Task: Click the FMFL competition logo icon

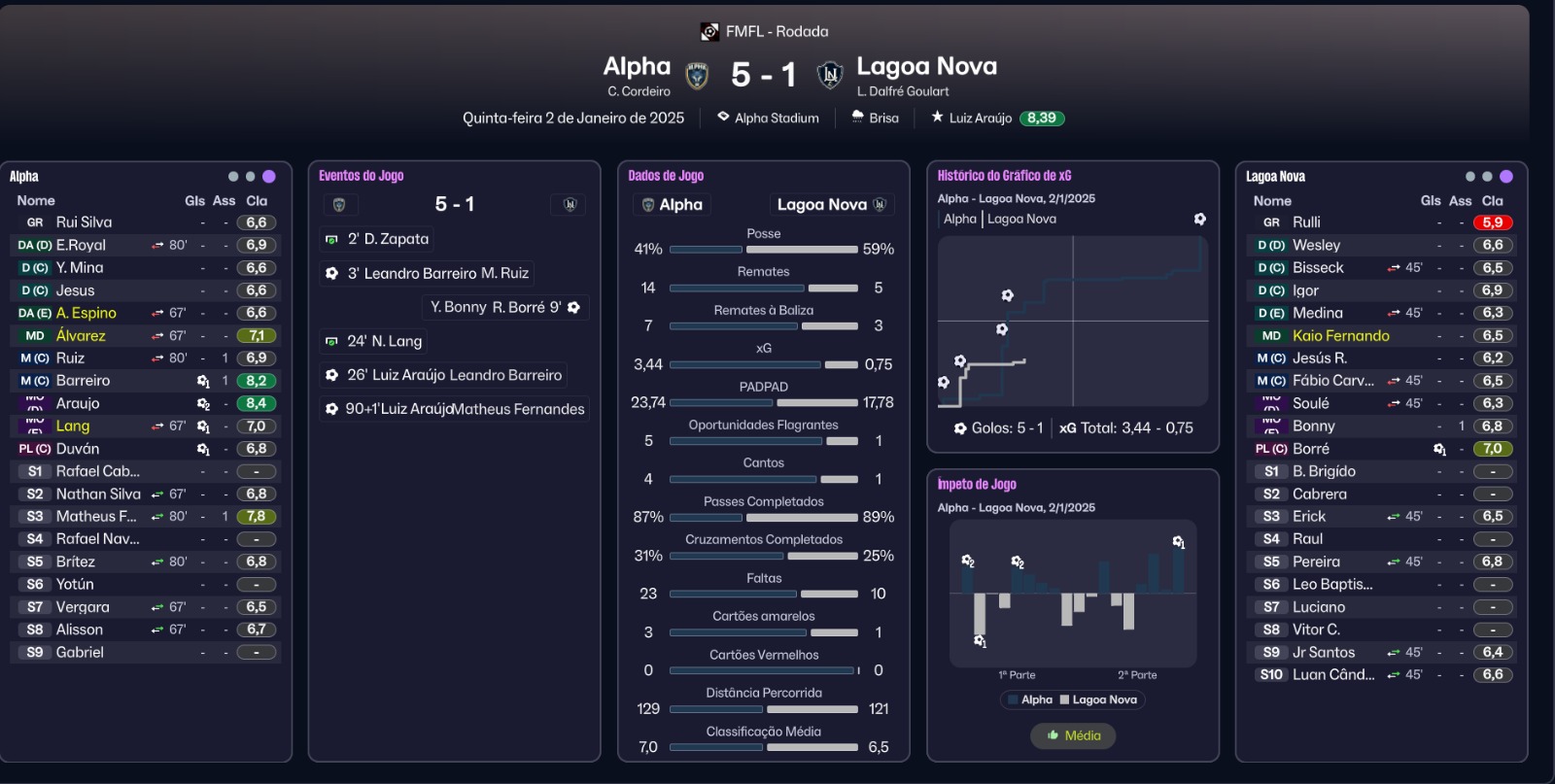Action: [710, 32]
